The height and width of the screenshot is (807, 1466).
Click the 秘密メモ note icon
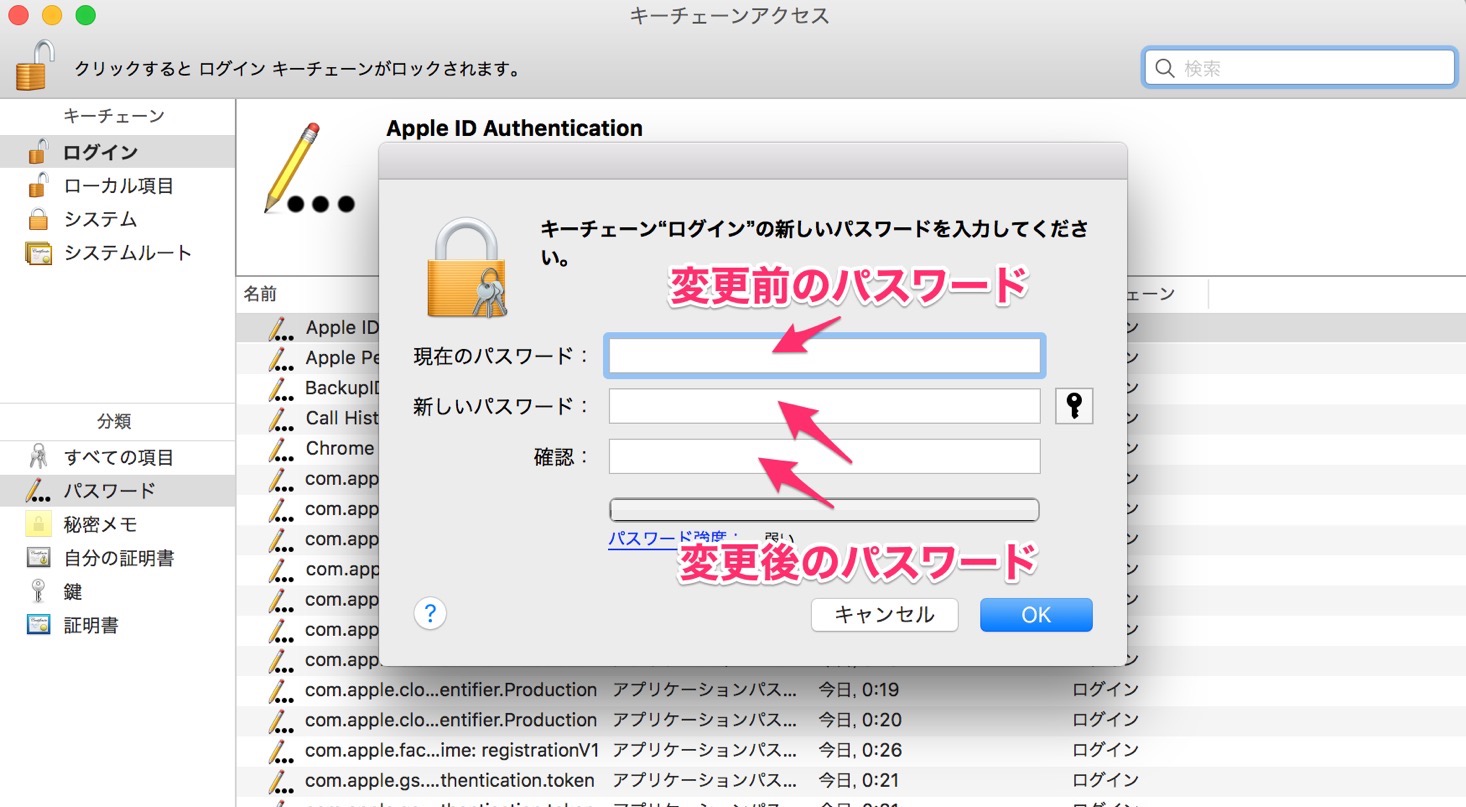click(38, 525)
